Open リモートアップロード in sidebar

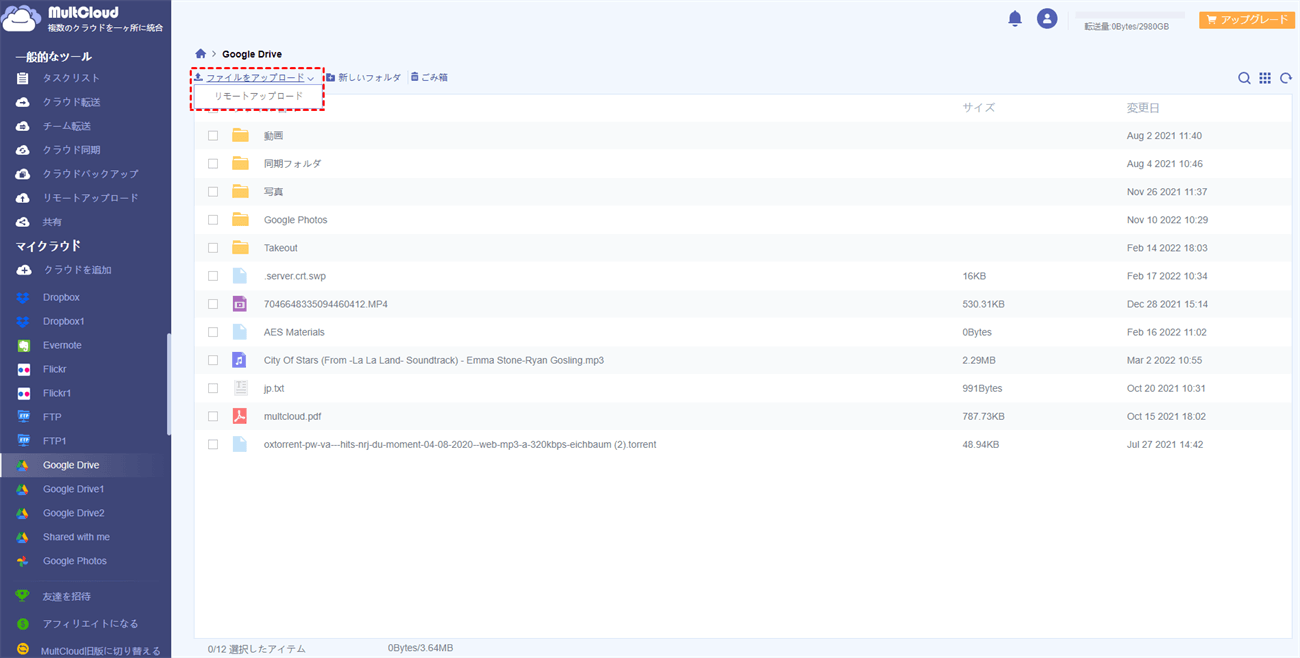point(90,198)
